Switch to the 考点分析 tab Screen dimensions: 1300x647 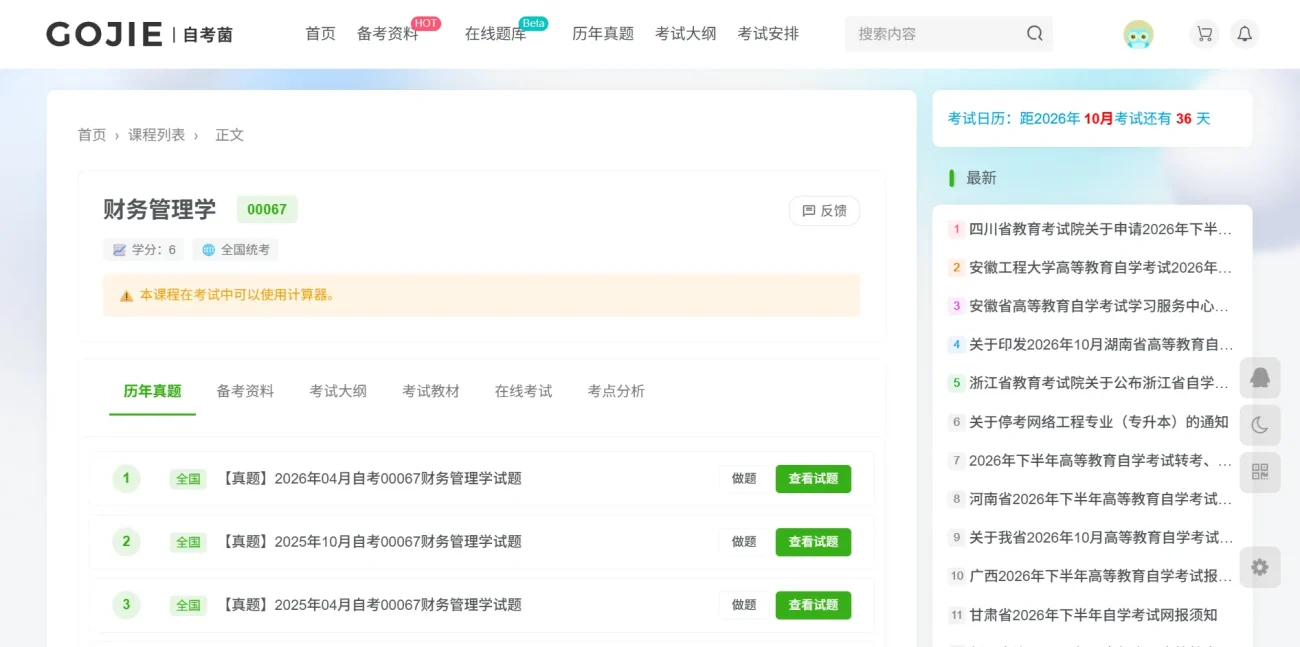616,391
